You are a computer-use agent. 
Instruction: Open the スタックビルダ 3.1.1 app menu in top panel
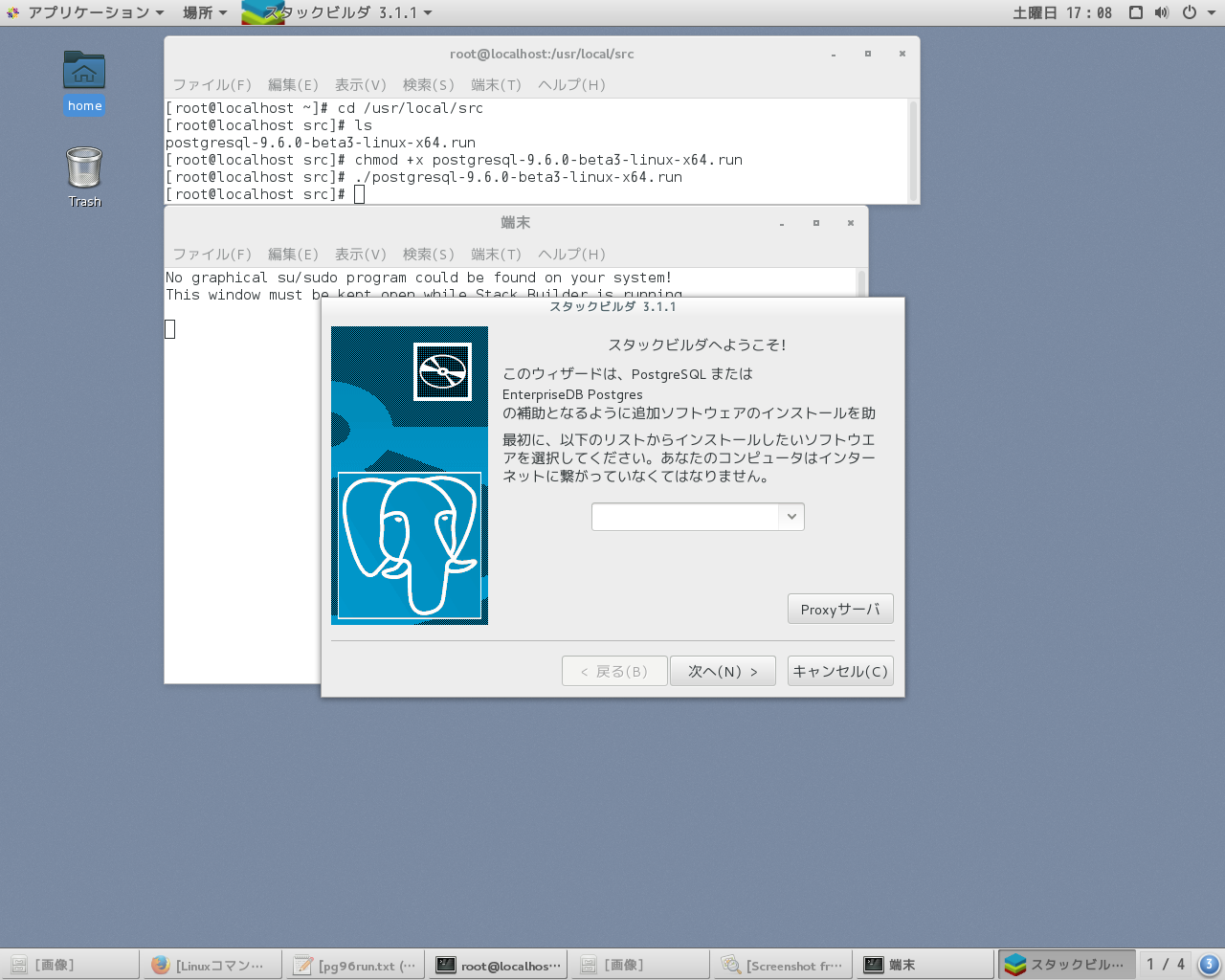(337, 12)
